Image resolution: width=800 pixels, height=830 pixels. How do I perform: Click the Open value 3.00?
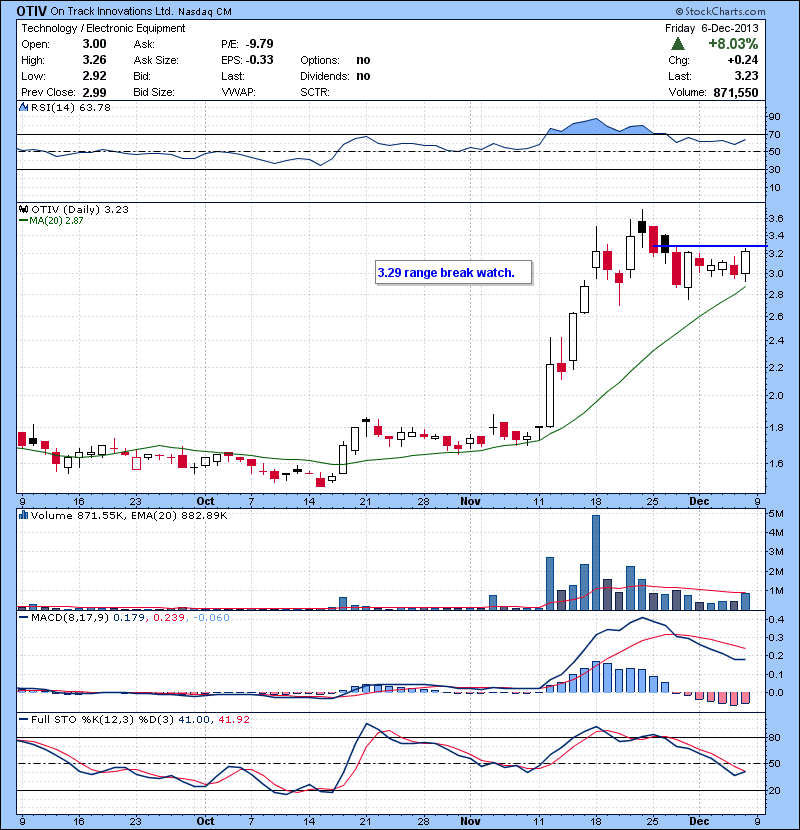point(94,44)
